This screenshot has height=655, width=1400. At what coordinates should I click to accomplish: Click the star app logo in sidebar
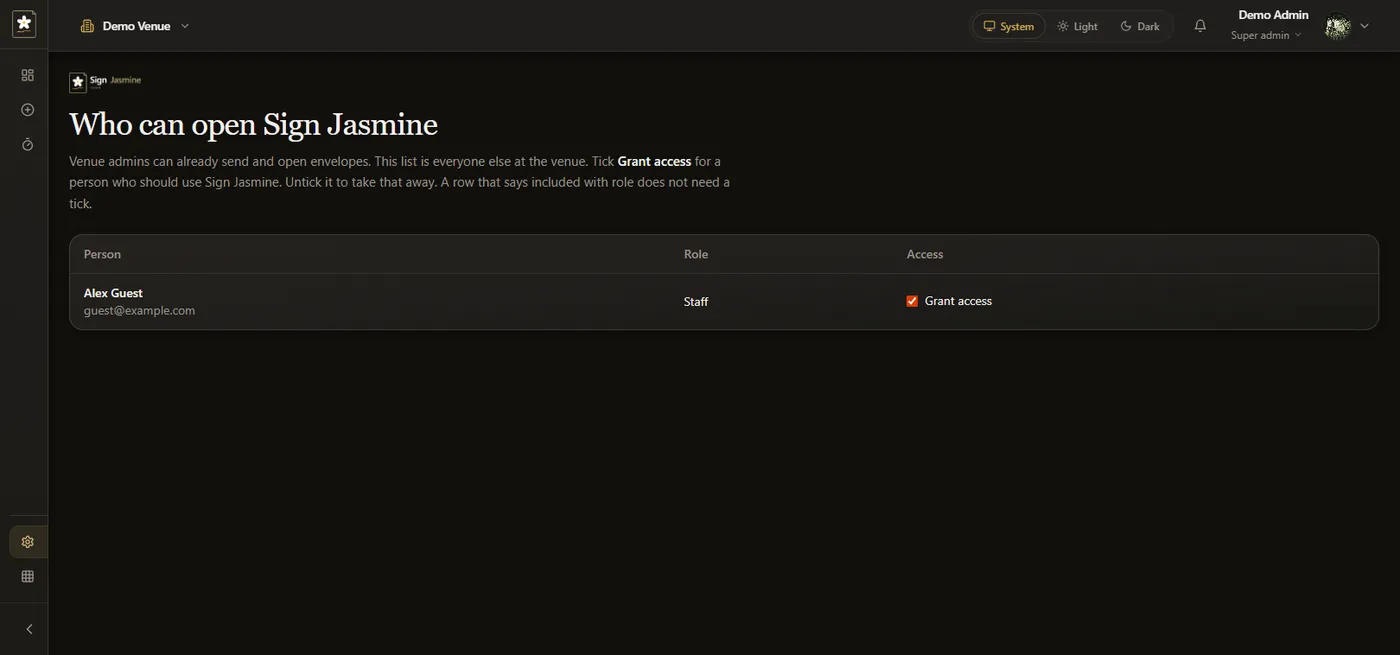coord(24,24)
